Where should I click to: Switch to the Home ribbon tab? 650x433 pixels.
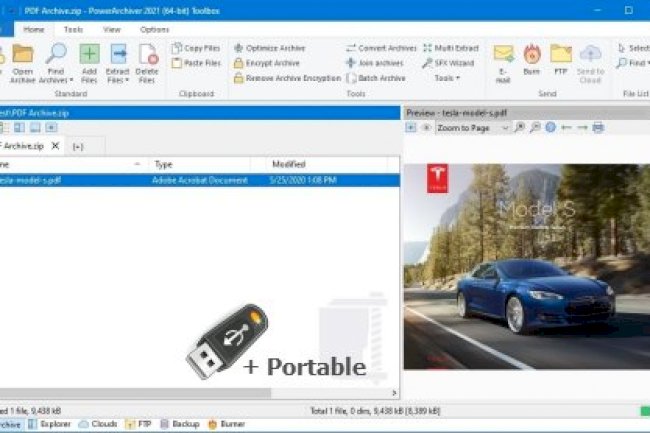34,29
